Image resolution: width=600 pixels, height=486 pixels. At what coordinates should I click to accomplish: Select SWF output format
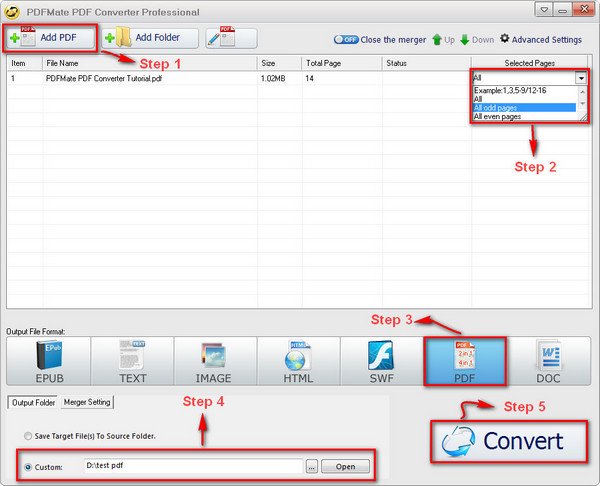click(382, 361)
